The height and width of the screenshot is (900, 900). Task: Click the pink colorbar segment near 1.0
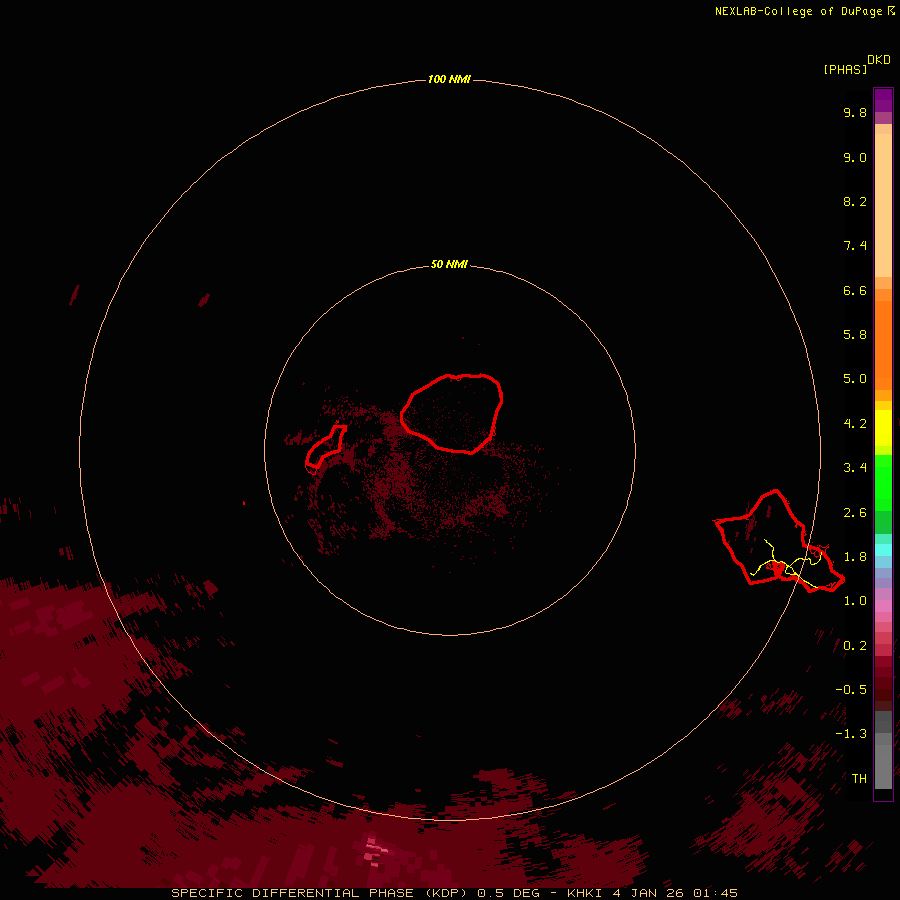(x=883, y=606)
